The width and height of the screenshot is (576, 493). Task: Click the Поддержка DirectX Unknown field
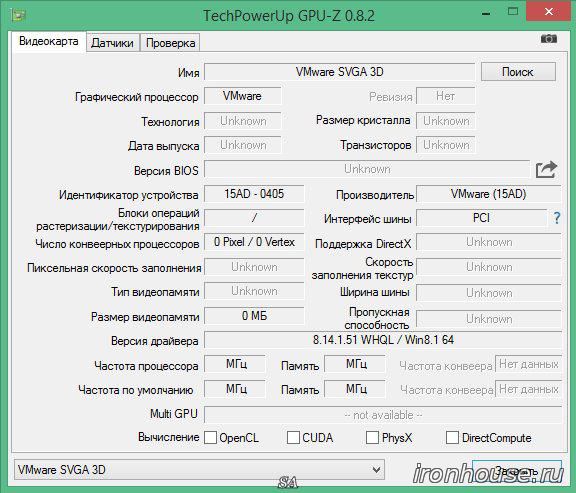point(489,242)
